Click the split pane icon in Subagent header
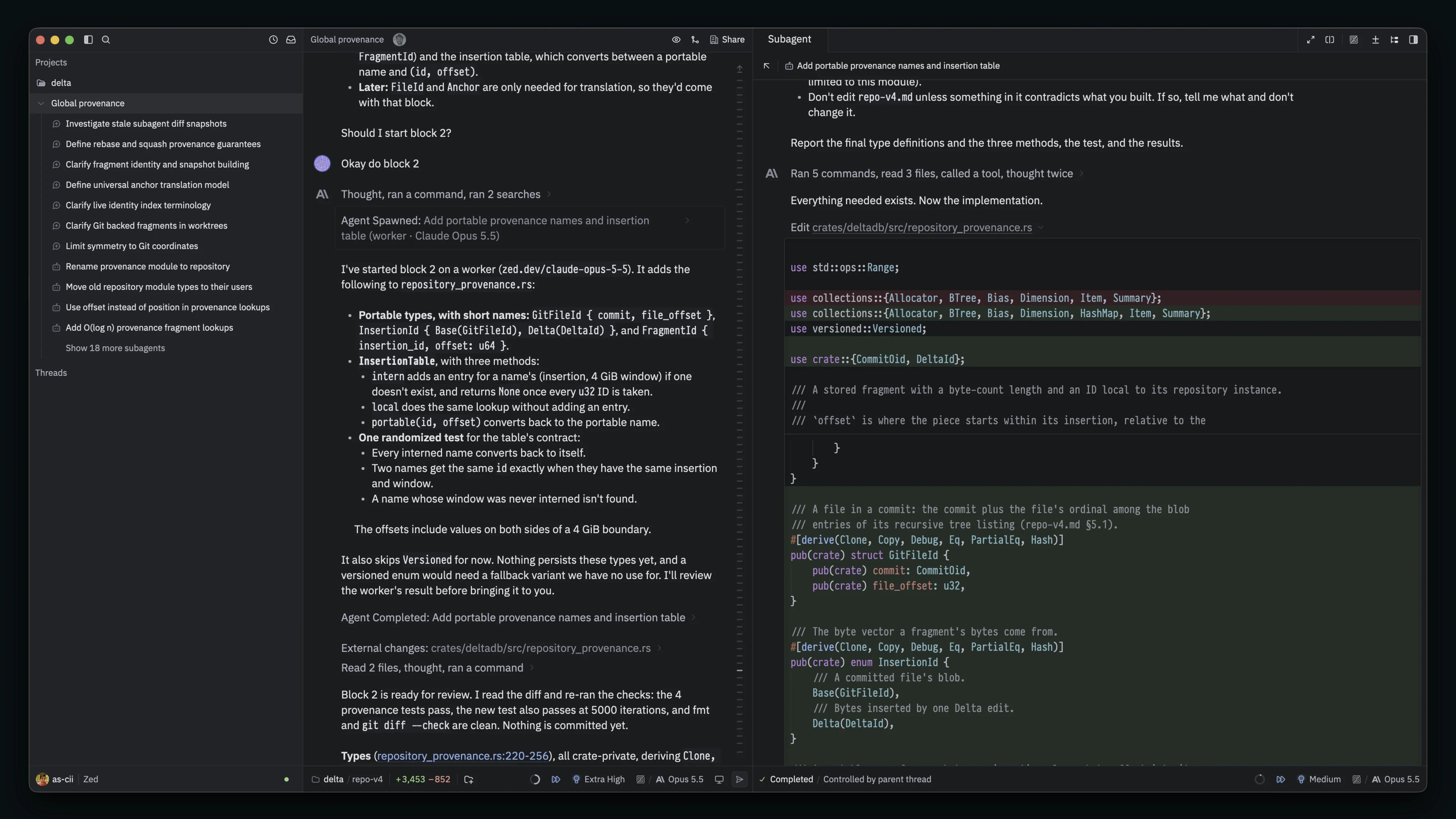The width and height of the screenshot is (1456, 819). (x=1330, y=40)
